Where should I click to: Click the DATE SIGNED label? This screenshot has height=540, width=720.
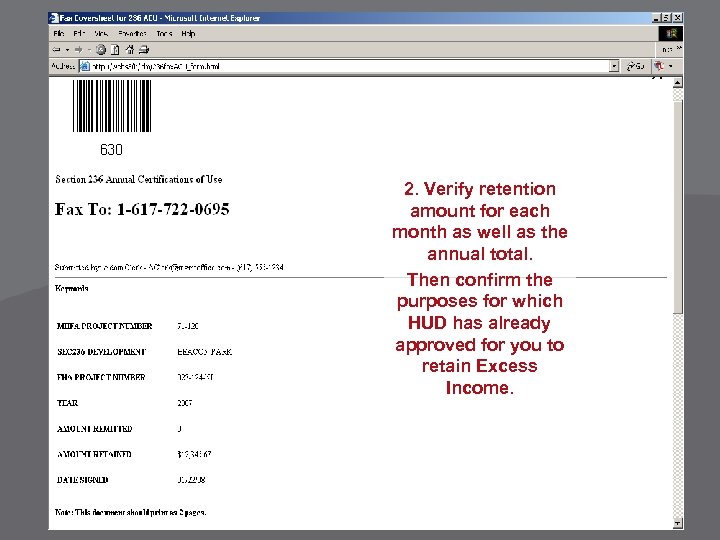(83, 480)
